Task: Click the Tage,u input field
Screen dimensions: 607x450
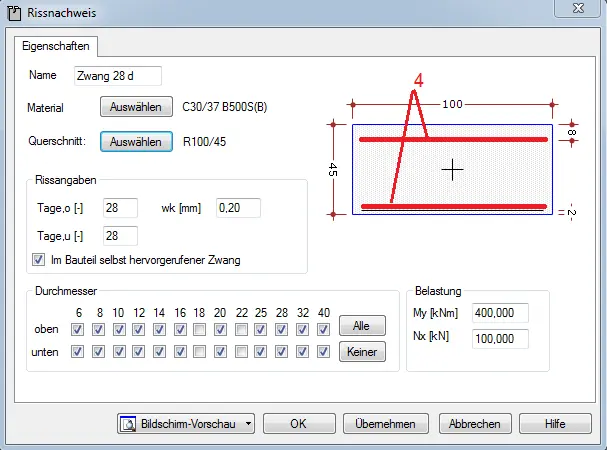Action: coord(120,236)
